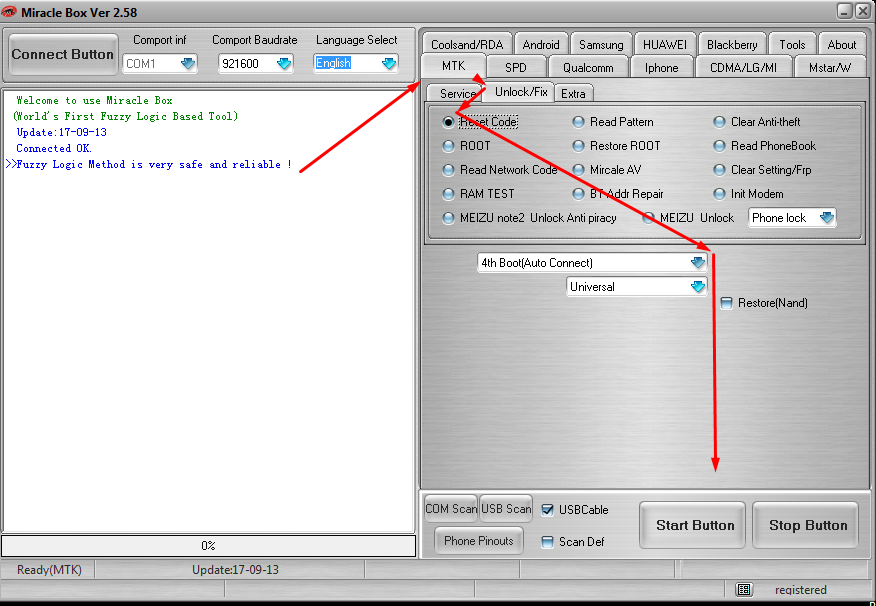The height and width of the screenshot is (606, 876).
Task: Click the USB Scan button
Action: click(506, 509)
